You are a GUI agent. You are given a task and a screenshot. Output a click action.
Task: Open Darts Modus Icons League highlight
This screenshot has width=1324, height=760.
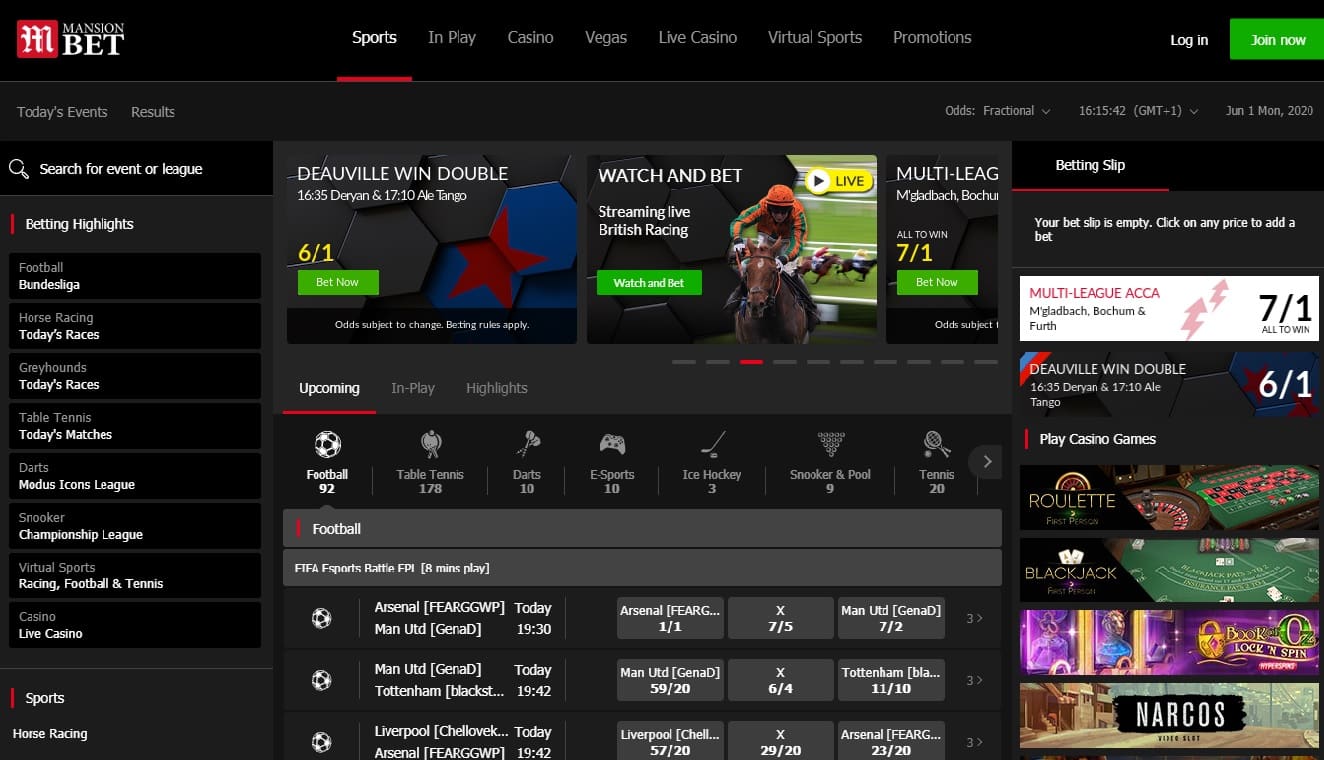click(x=135, y=476)
